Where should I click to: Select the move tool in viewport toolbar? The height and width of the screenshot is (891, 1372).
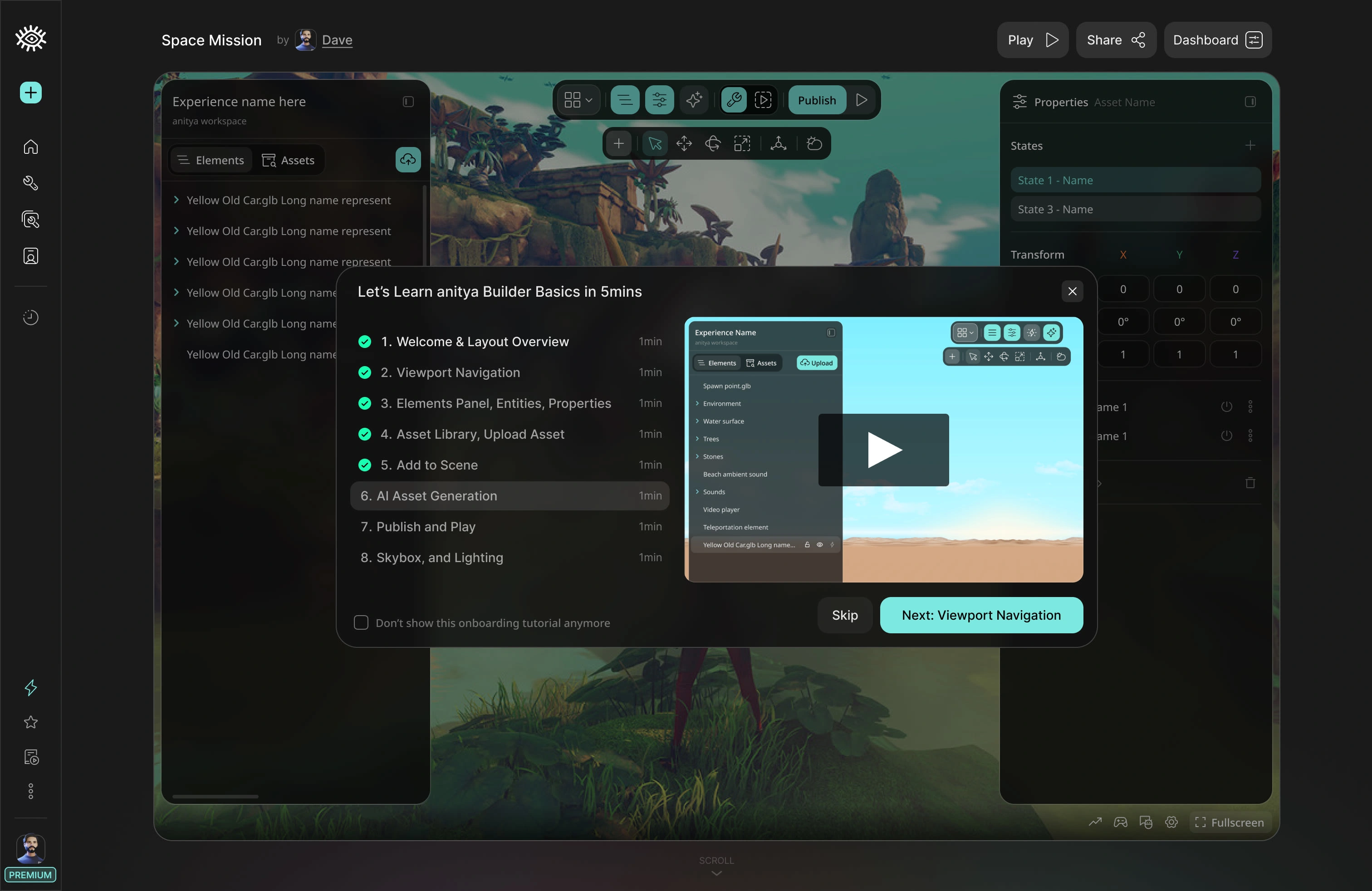coord(684,143)
